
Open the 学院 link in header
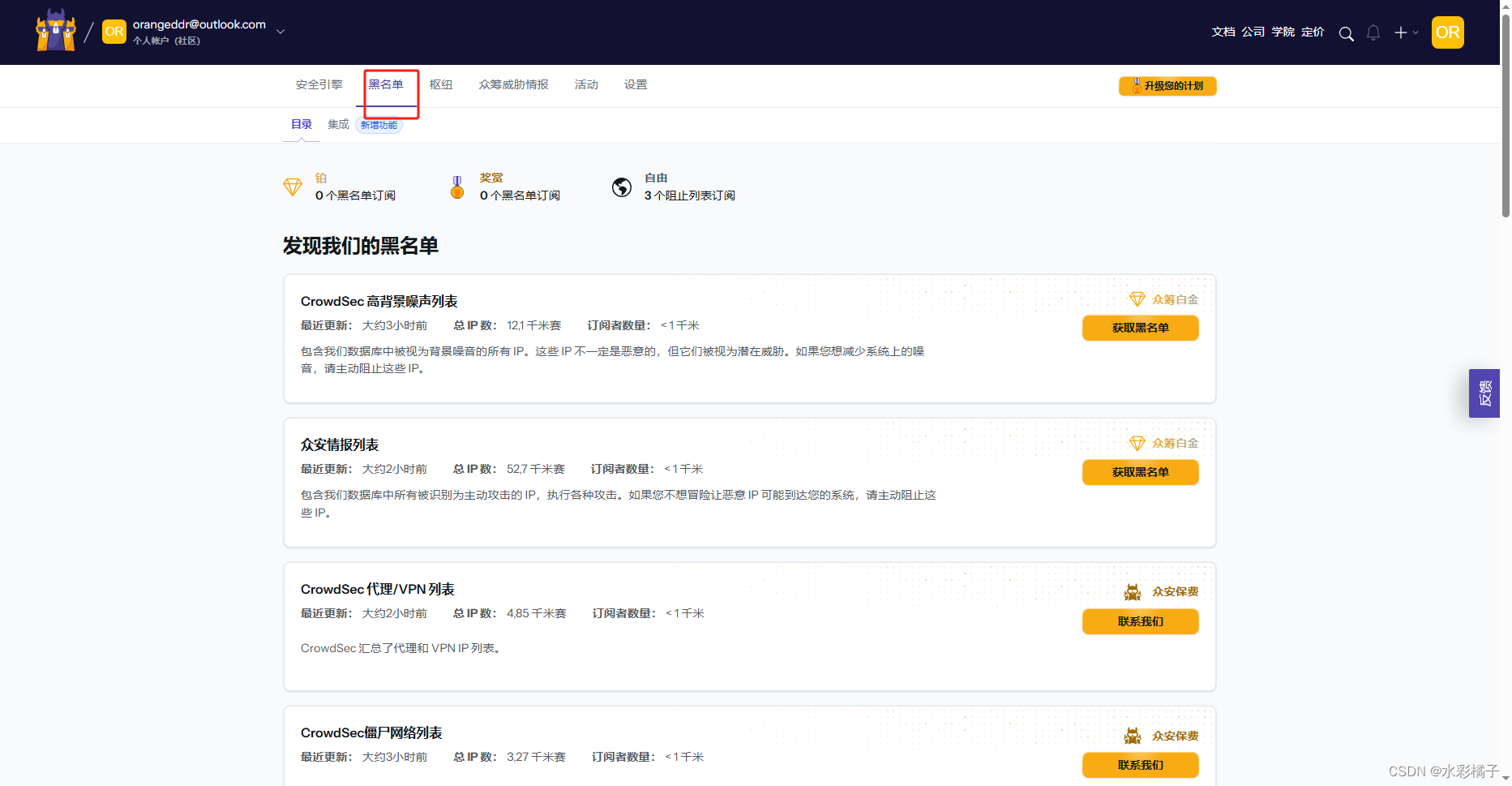1283,32
